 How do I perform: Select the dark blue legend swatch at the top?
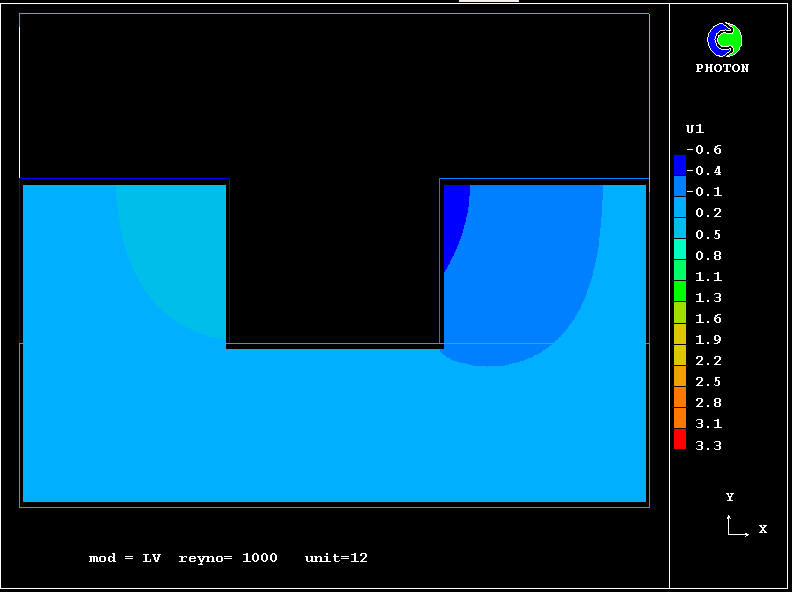(680, 165)
